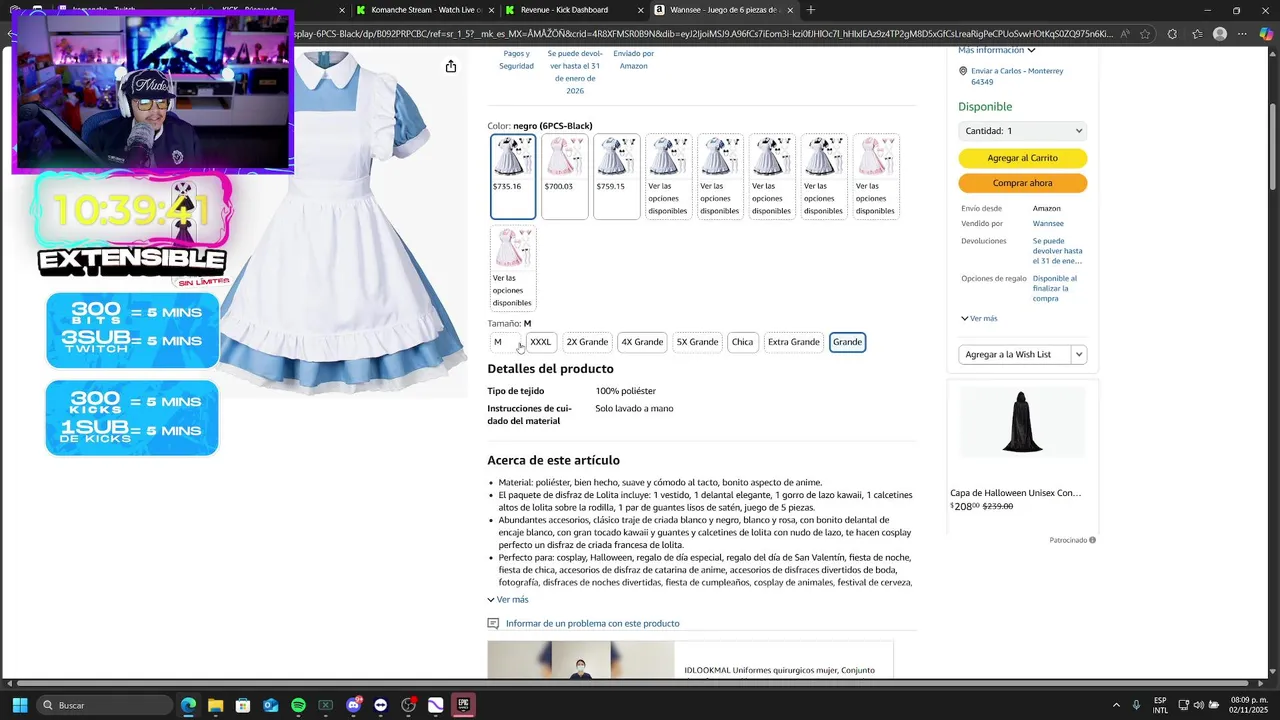
Task: Open Microsoft Store from the taskbar
Action: 243,705
